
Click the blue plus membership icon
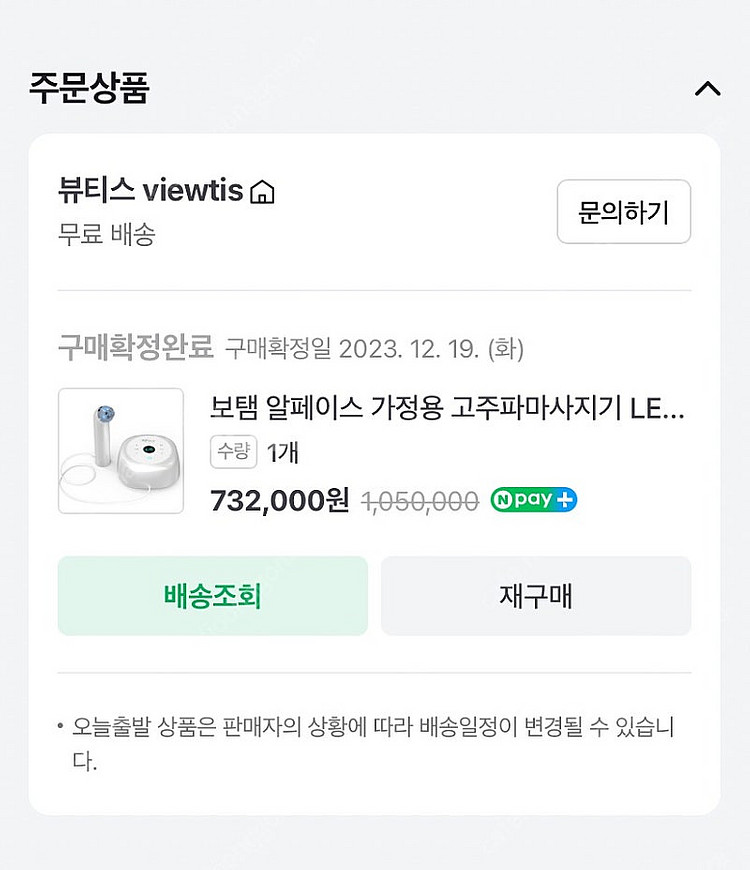(x=567, y=500)
